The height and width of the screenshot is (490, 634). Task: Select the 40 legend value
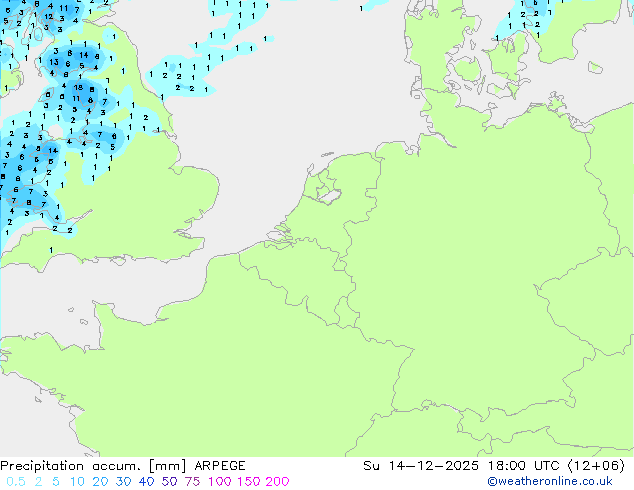pyautogui.click(x=146, y=482)
